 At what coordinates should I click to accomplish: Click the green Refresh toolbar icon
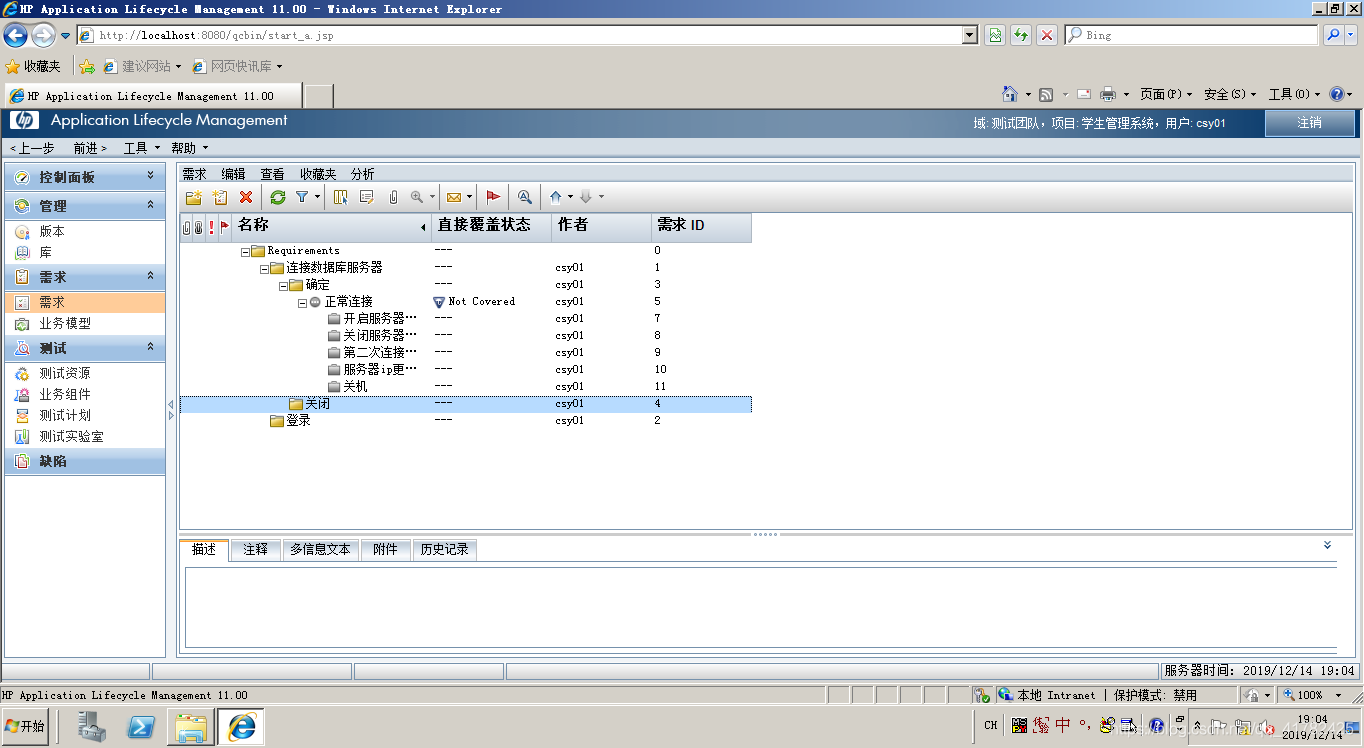click(278, 197)
